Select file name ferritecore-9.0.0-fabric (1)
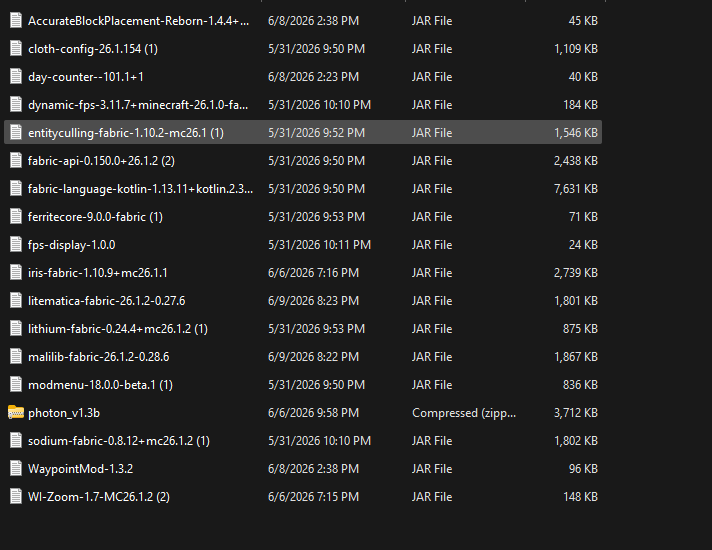The height and width of the screenshot is (550, 712). [x=95, y=217]
